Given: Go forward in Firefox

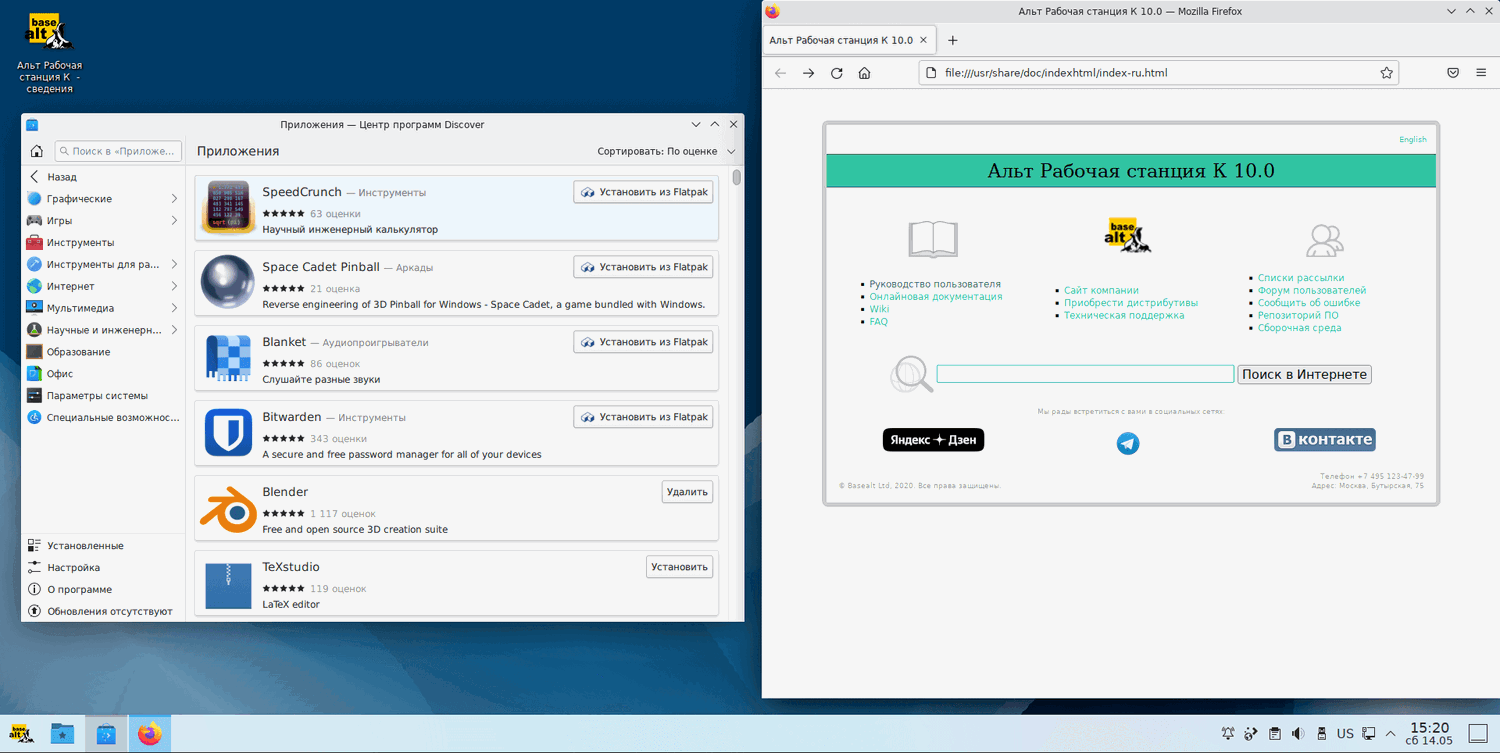Looking at the screenshot, I should coord(808,73).
